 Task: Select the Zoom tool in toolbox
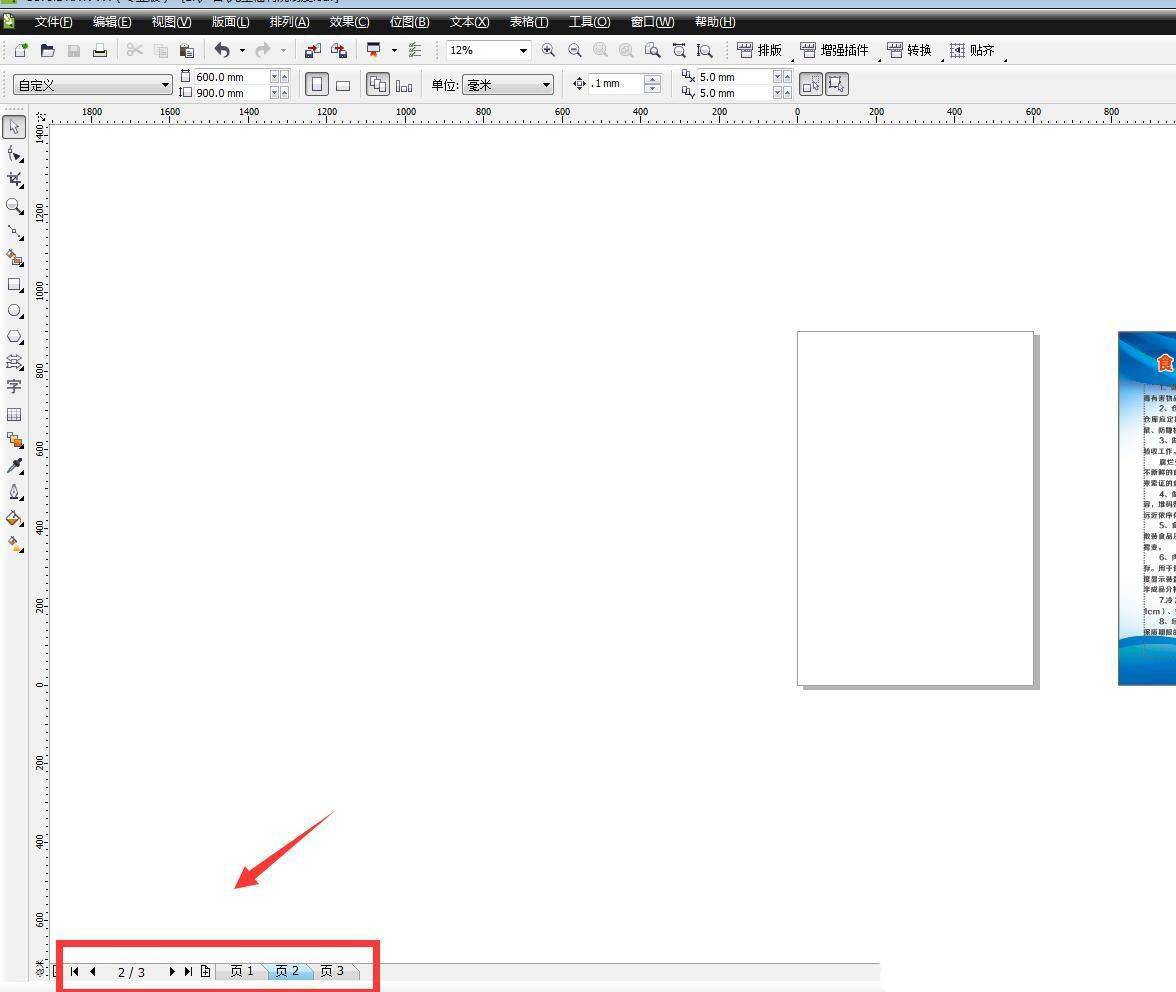(x=14, y=206)
